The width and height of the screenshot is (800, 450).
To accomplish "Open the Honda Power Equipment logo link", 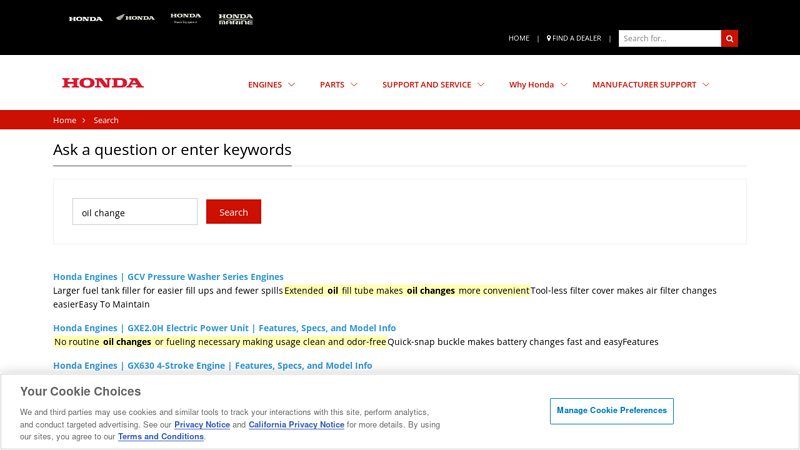I will (x=185, y=18).
